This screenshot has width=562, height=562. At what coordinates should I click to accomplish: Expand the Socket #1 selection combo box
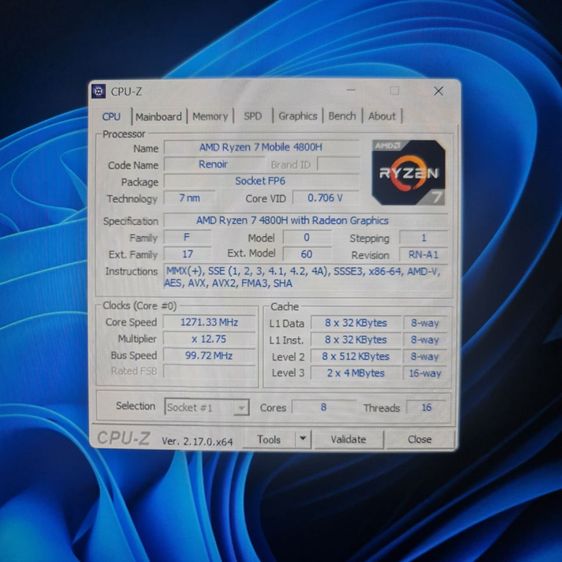tap(207, 407)
